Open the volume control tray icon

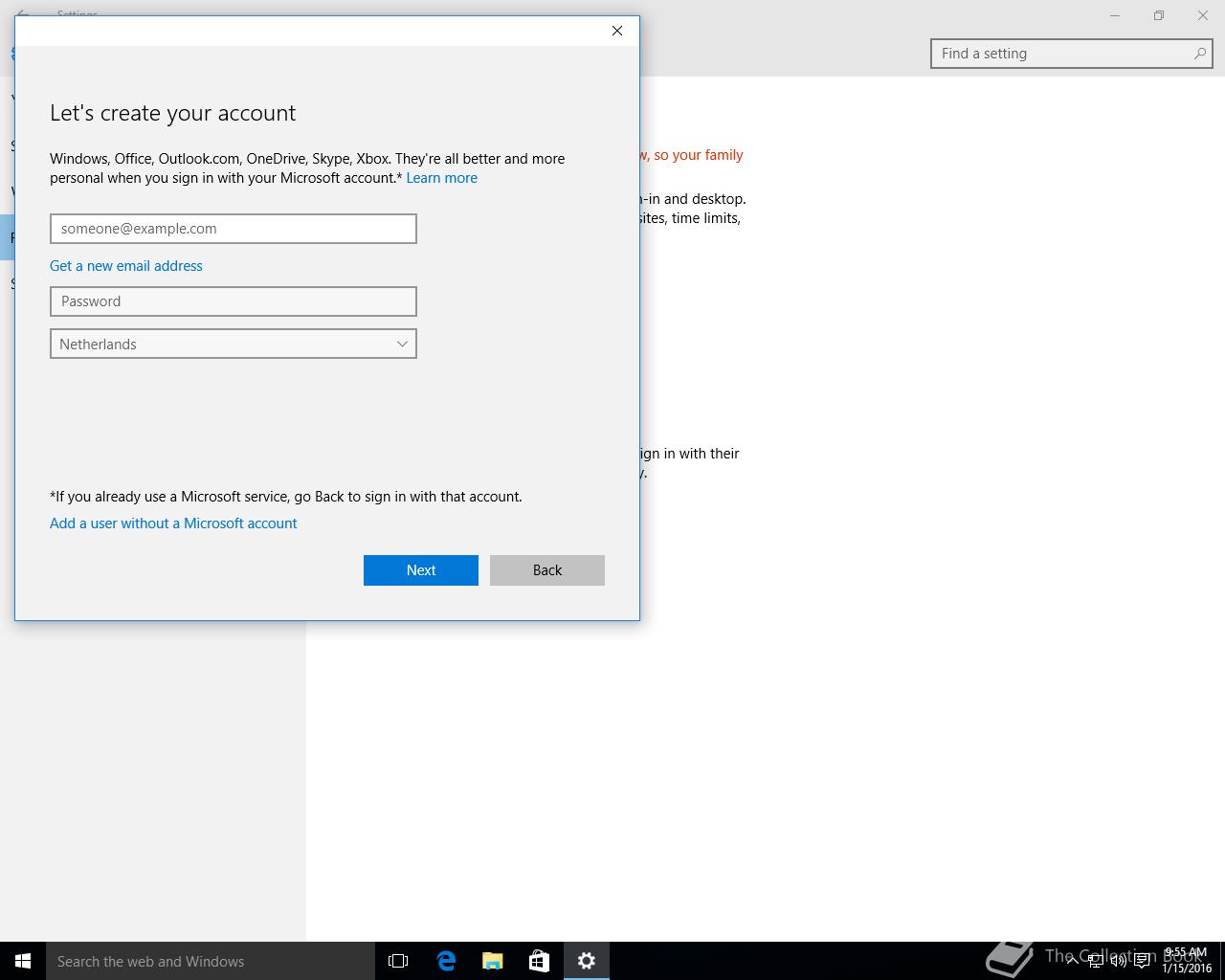click(1119, 961)
